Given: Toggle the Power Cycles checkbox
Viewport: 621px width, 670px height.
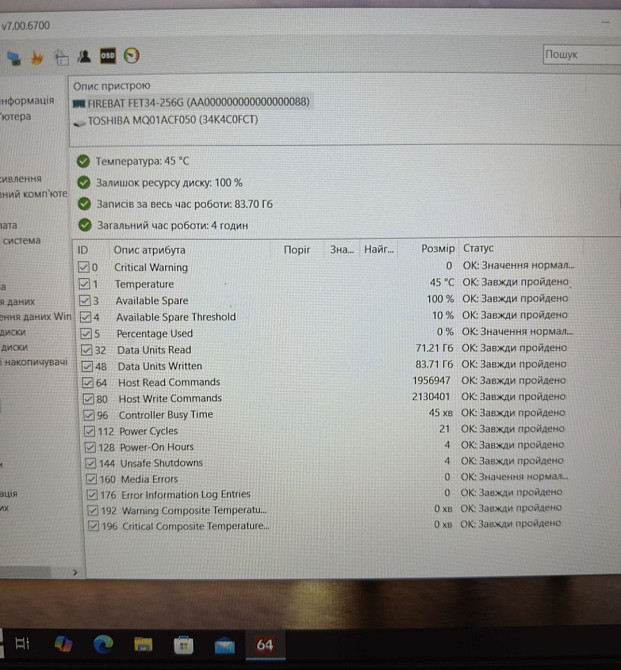Looking at the screenshot, I should [90, 431].
